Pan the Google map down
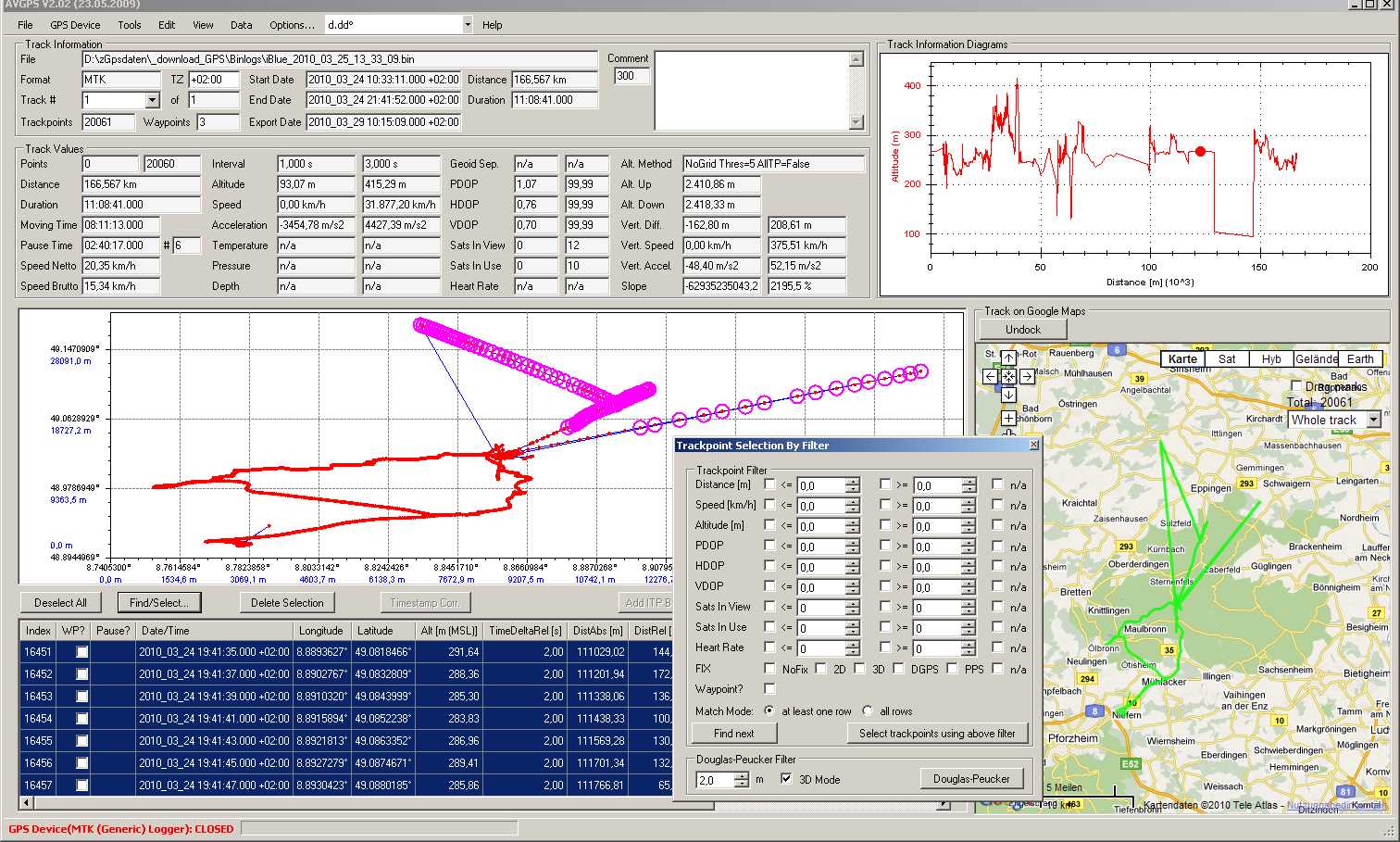Image resolution: width=1400 pixels, height=842 pixels. [1008, 395]
